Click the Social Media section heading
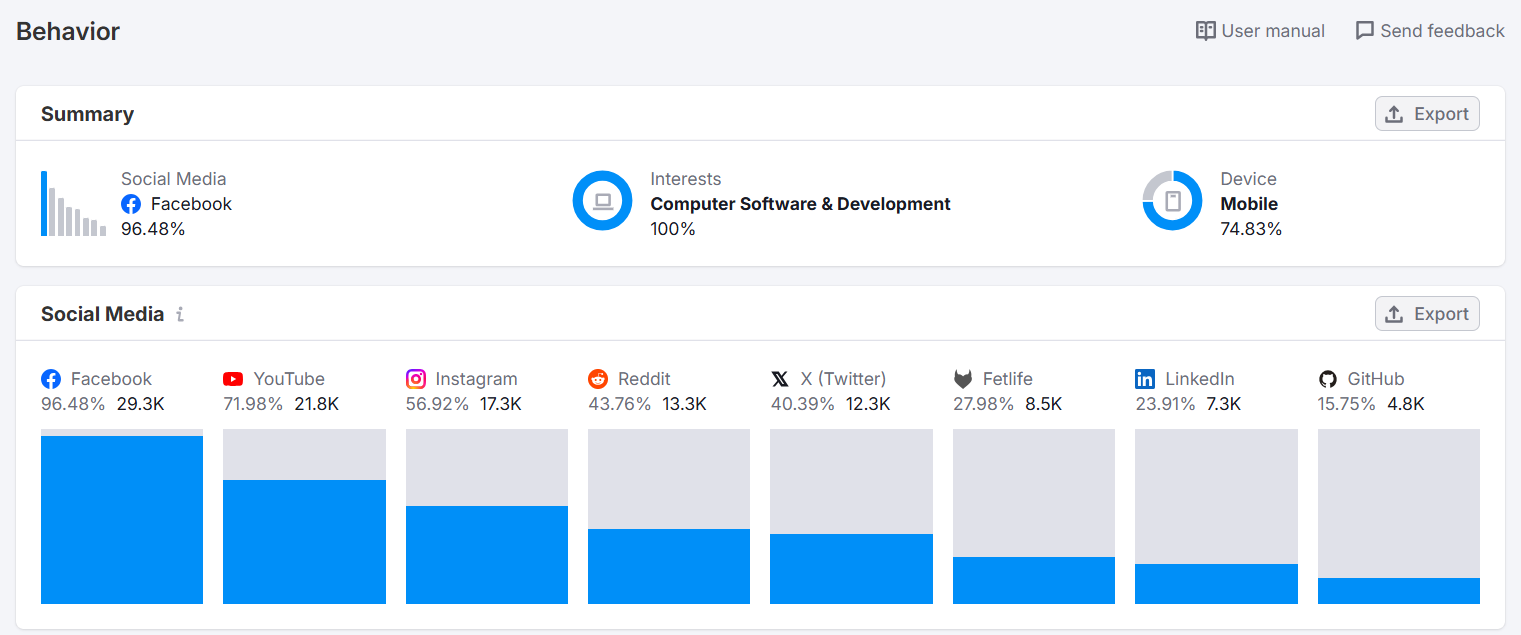1521x635 pixels. 102,314
